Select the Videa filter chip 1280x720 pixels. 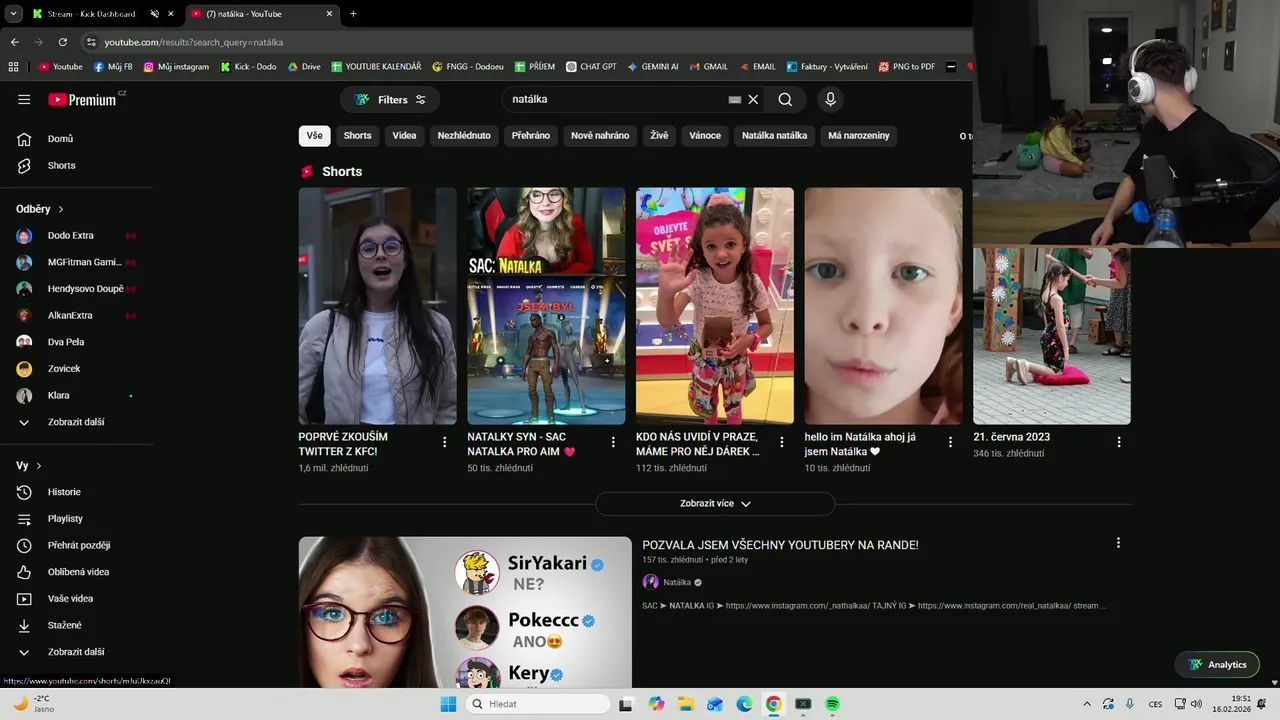click(x=404, y=135)
